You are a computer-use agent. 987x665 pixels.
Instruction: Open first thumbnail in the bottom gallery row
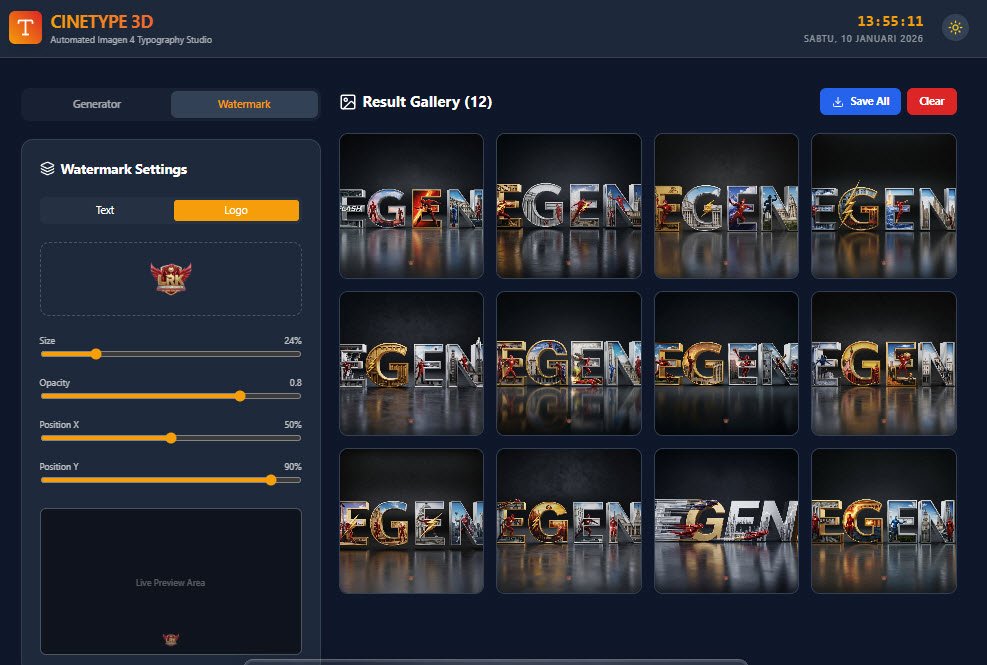(412, 521)
